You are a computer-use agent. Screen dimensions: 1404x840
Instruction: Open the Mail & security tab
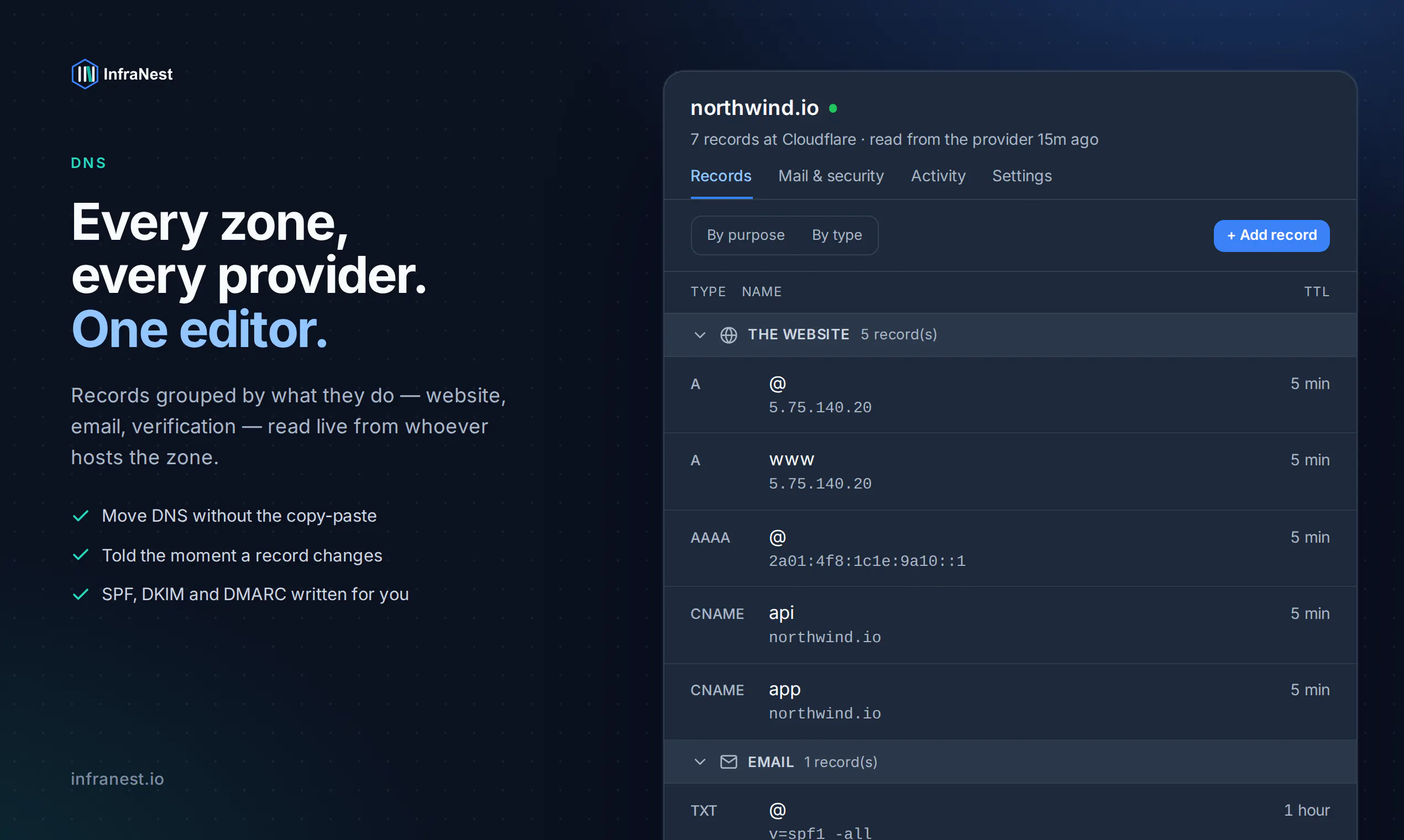830,176
